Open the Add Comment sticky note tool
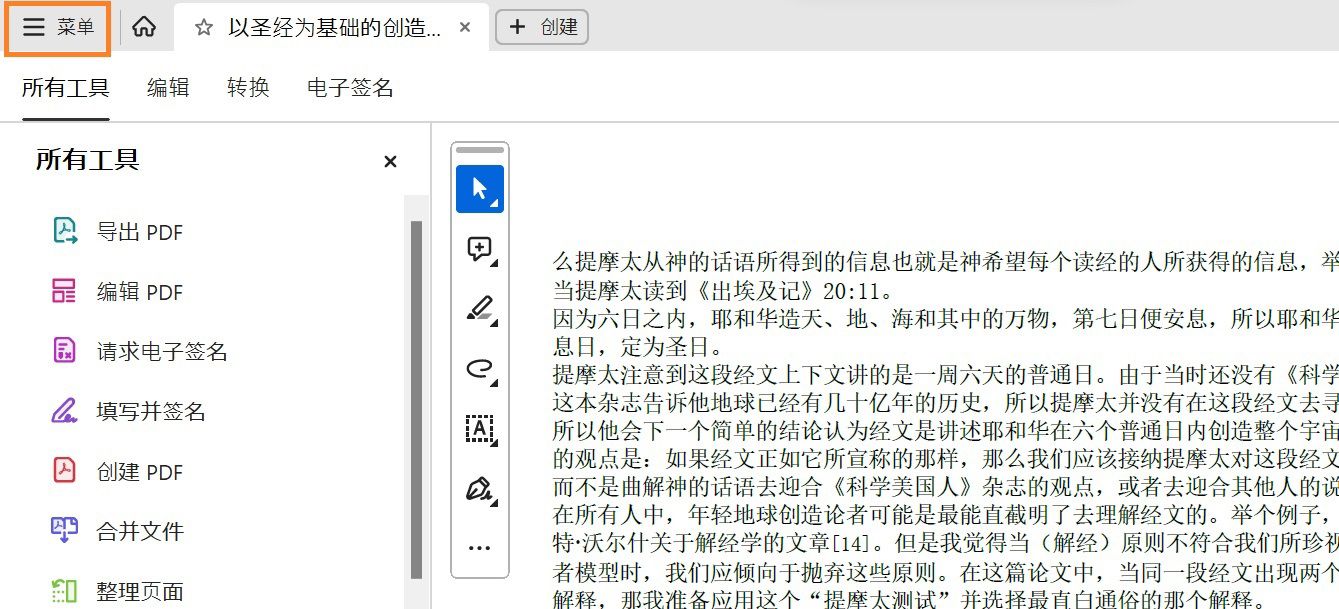 point(478,249)
